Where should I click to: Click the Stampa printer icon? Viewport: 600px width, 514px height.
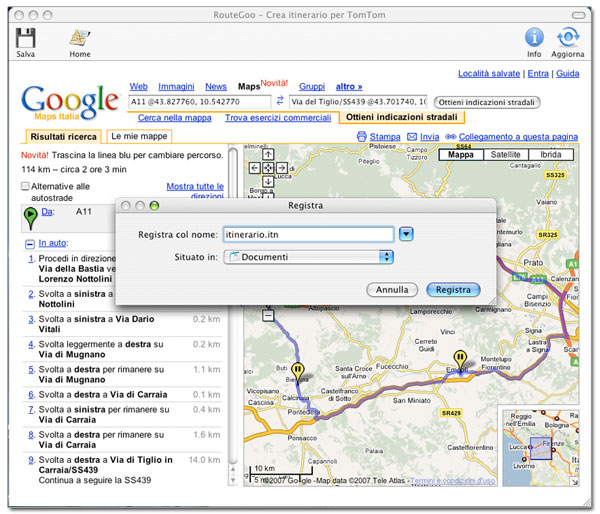(362, 136)
